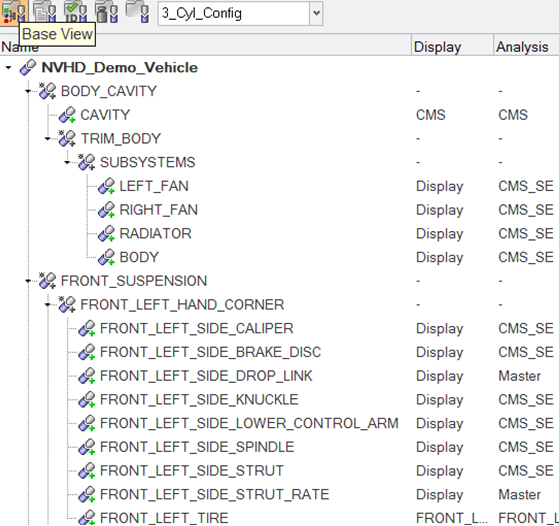Collapse the FRONT_LEFT_HAND_CORNER node

coord(48,305)
